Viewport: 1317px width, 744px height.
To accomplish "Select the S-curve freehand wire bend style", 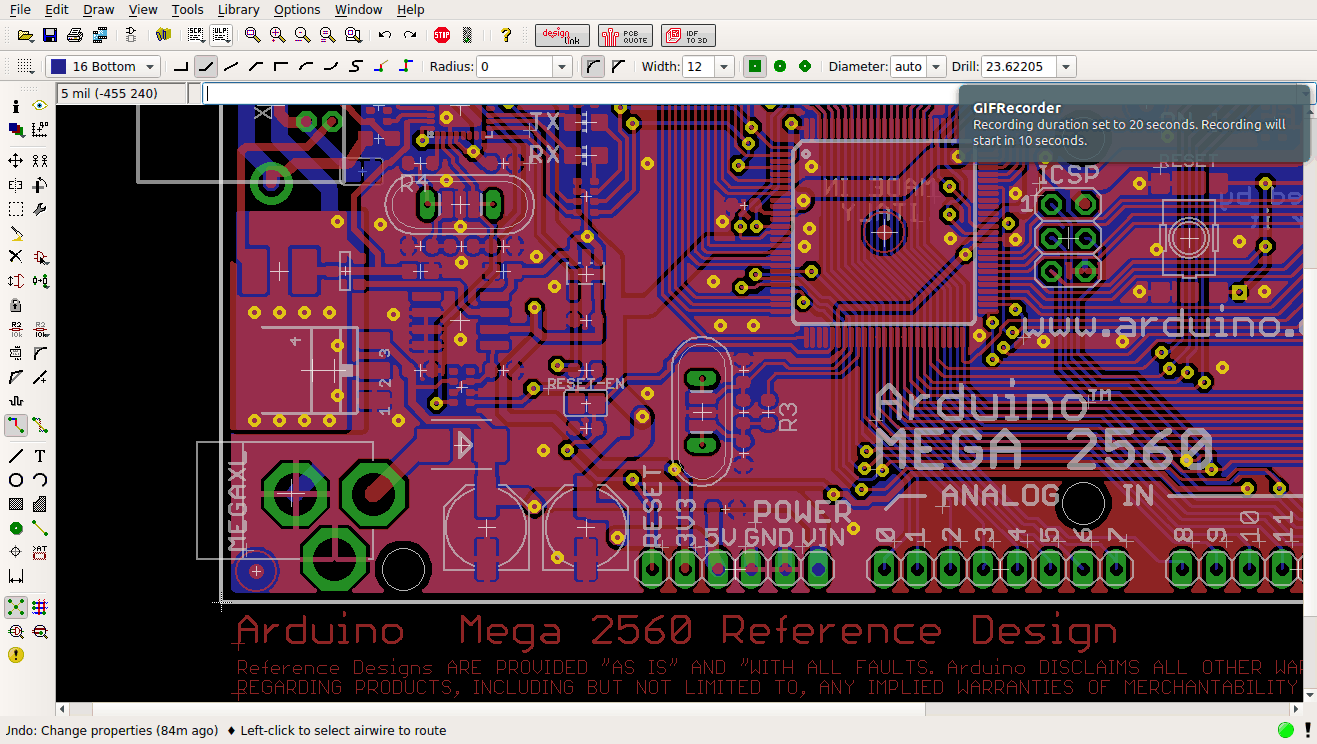I will pyautogui.click(x=356, y=67).
